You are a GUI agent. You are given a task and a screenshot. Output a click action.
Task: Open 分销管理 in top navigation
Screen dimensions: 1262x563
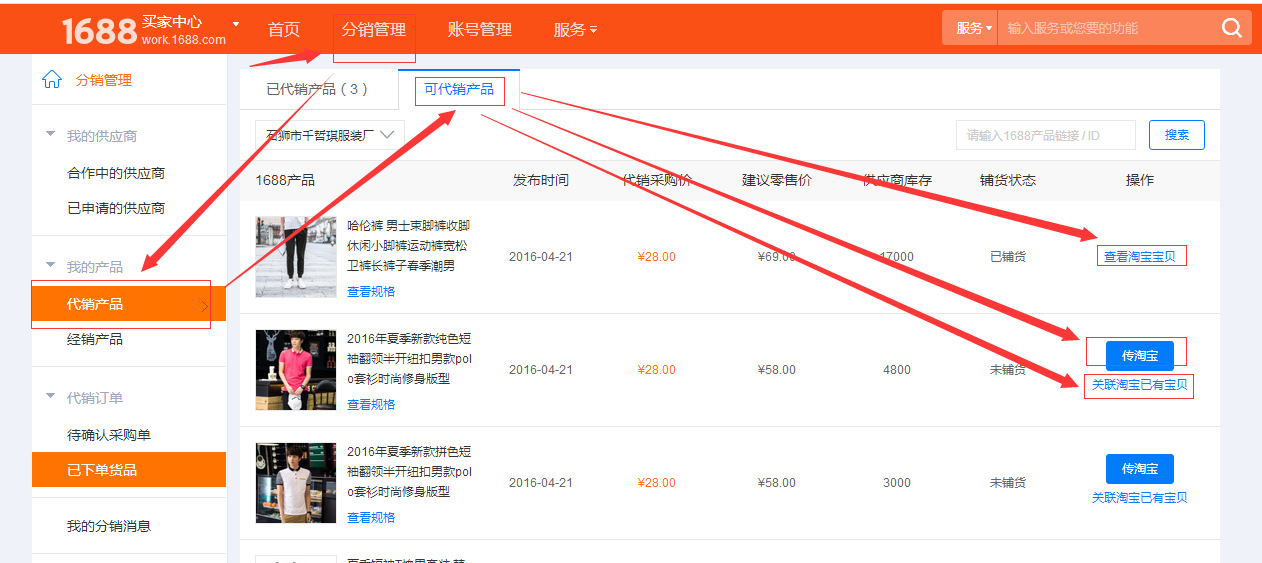374,29
